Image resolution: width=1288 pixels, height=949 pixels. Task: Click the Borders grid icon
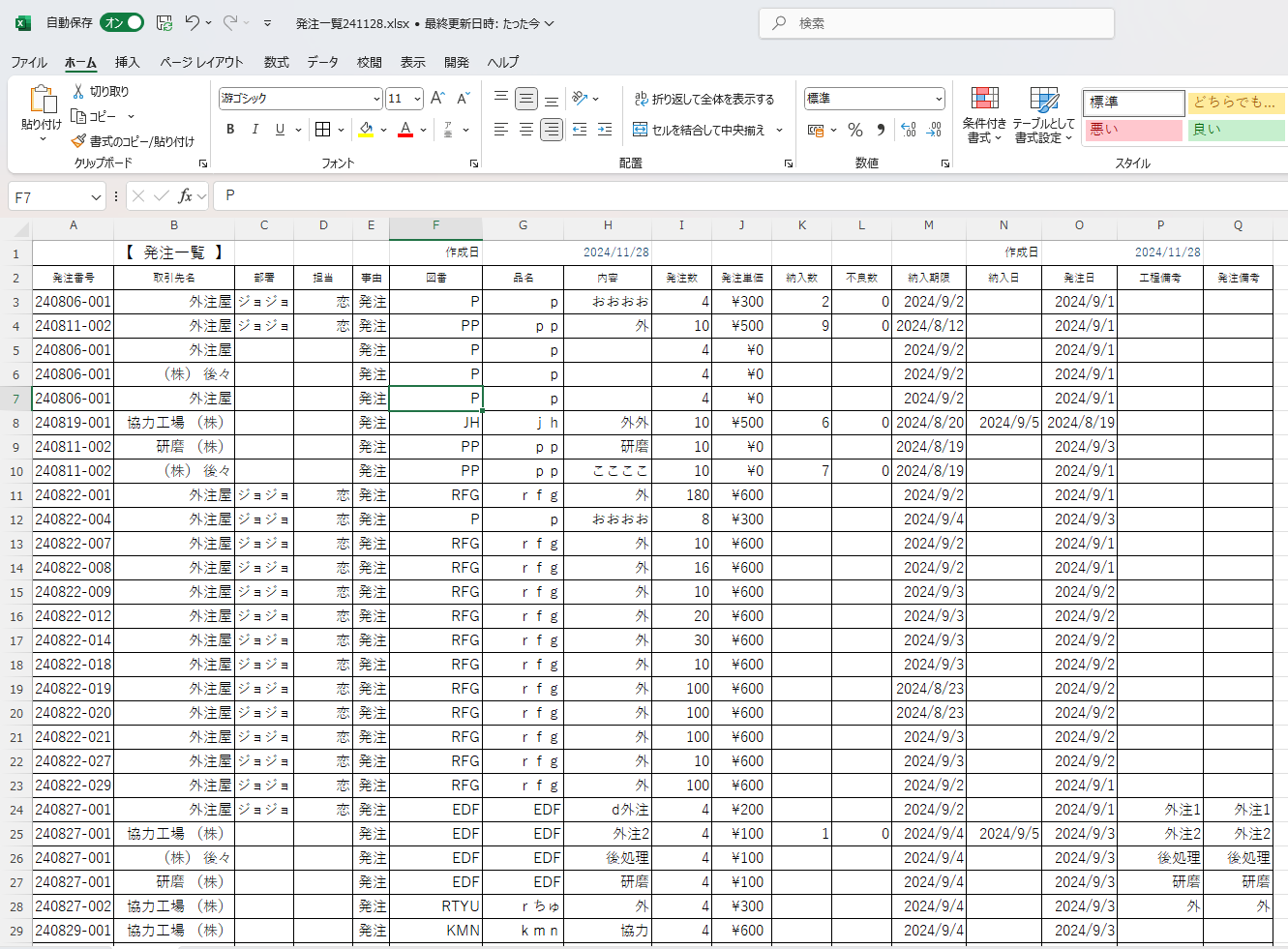point(323,129)
